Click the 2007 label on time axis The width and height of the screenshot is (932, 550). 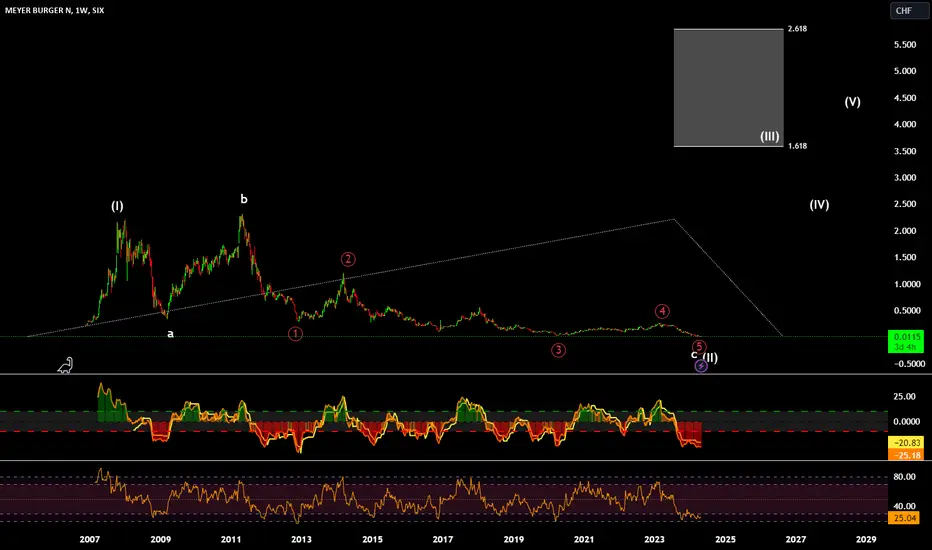coord(90,539)
